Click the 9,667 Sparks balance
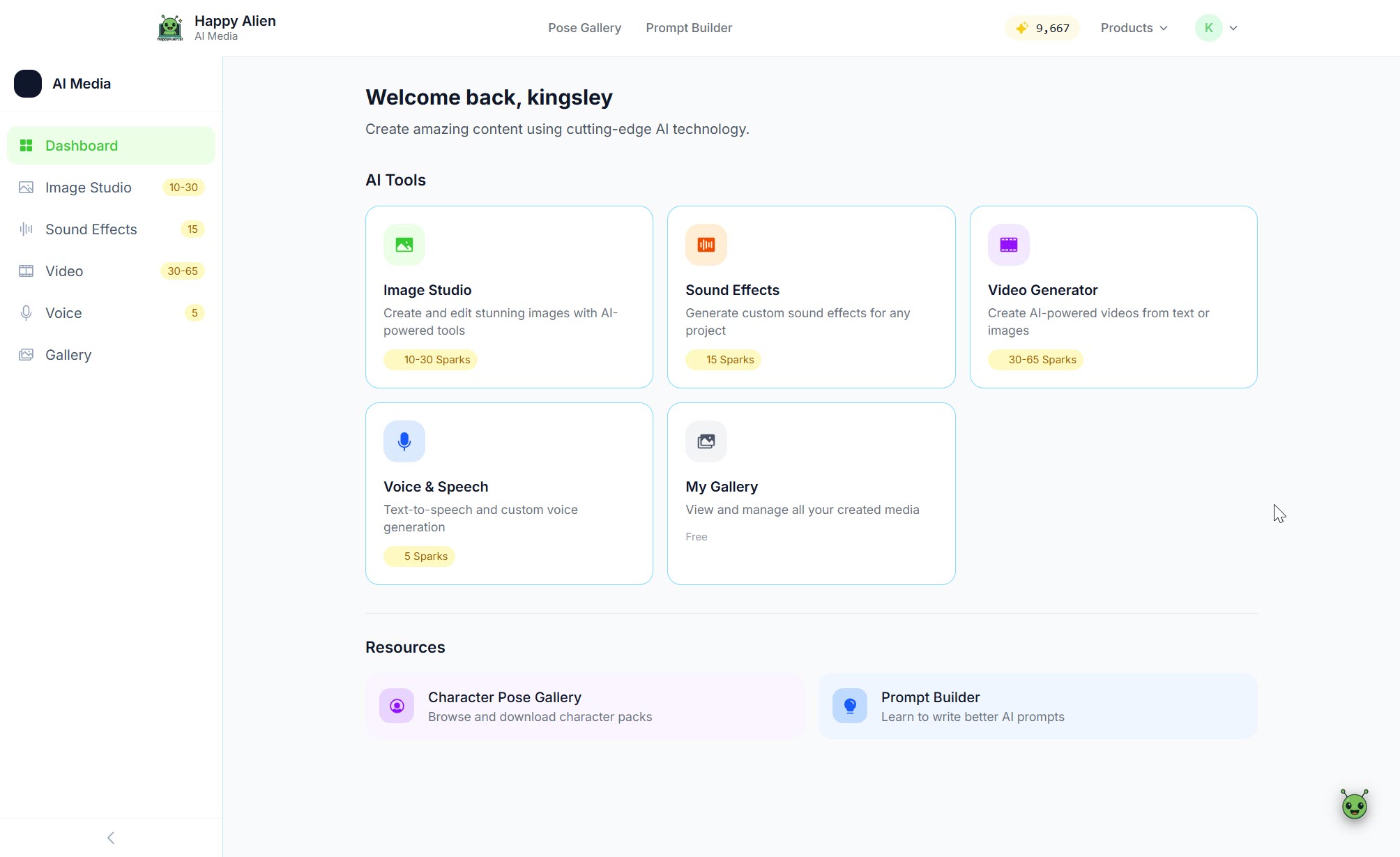1400x857 pixels. pos(1042,28)
